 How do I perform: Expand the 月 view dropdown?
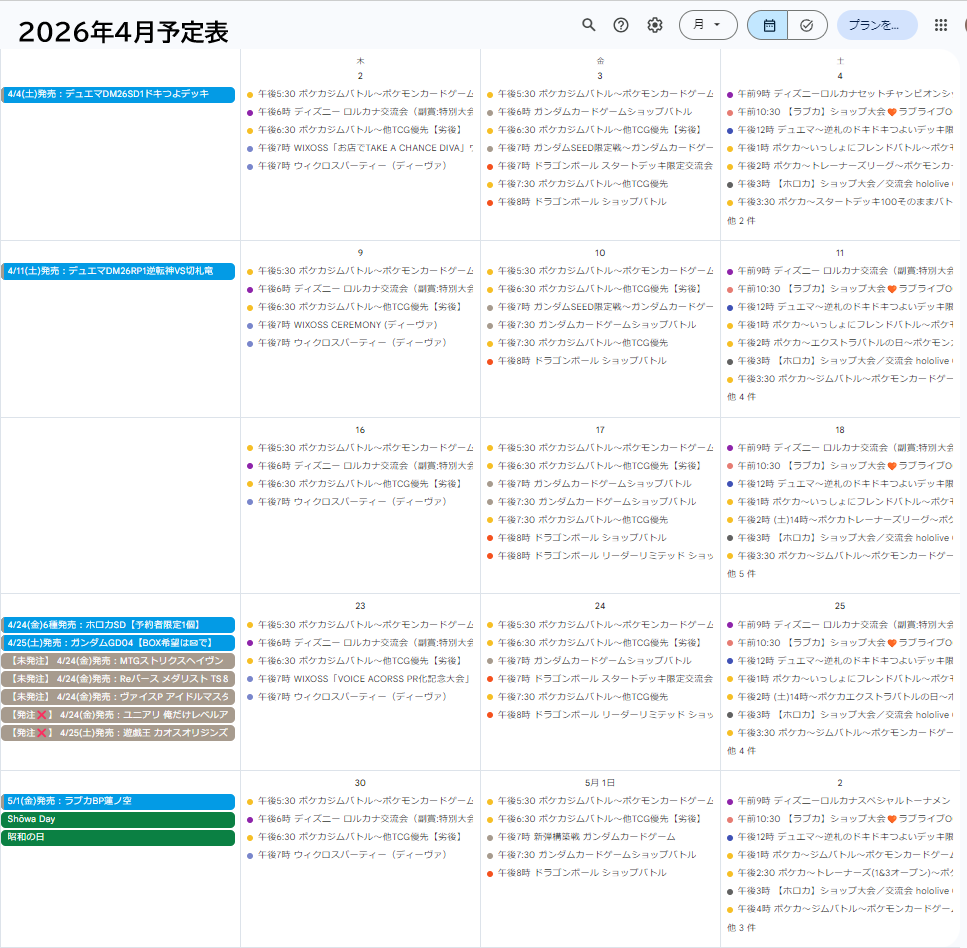pos(708,25)
